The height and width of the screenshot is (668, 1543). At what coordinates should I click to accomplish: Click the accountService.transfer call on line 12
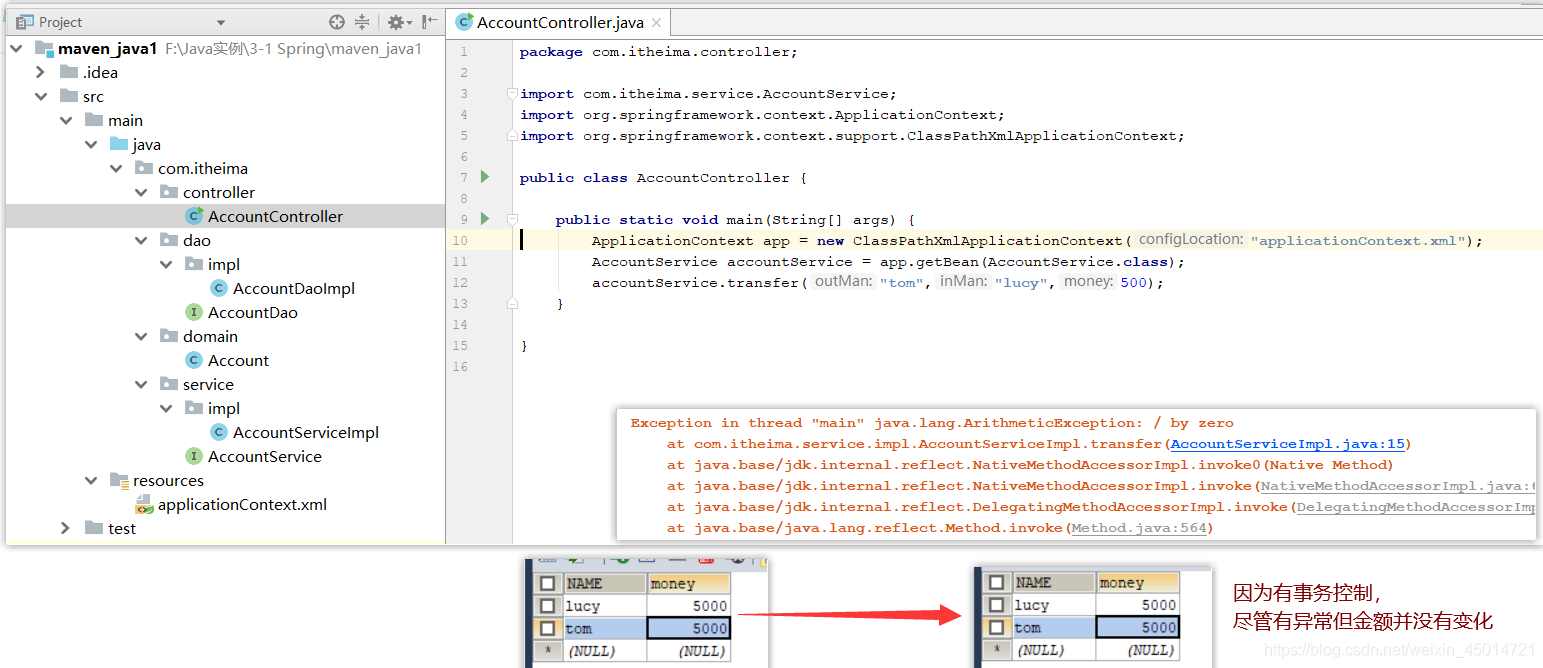coord(878,283)
